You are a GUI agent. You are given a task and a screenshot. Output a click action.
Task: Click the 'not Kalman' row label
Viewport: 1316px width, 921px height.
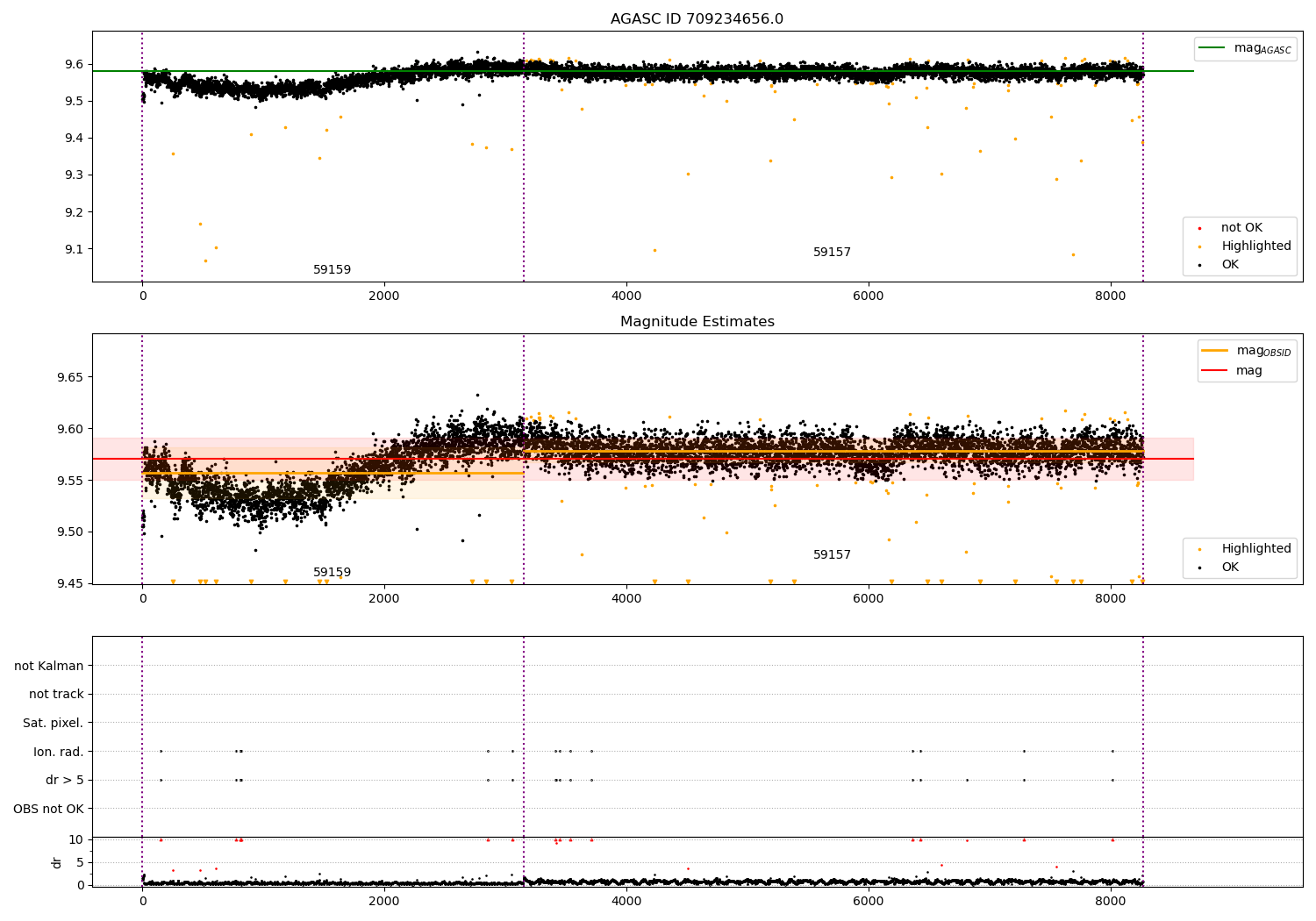49,666
